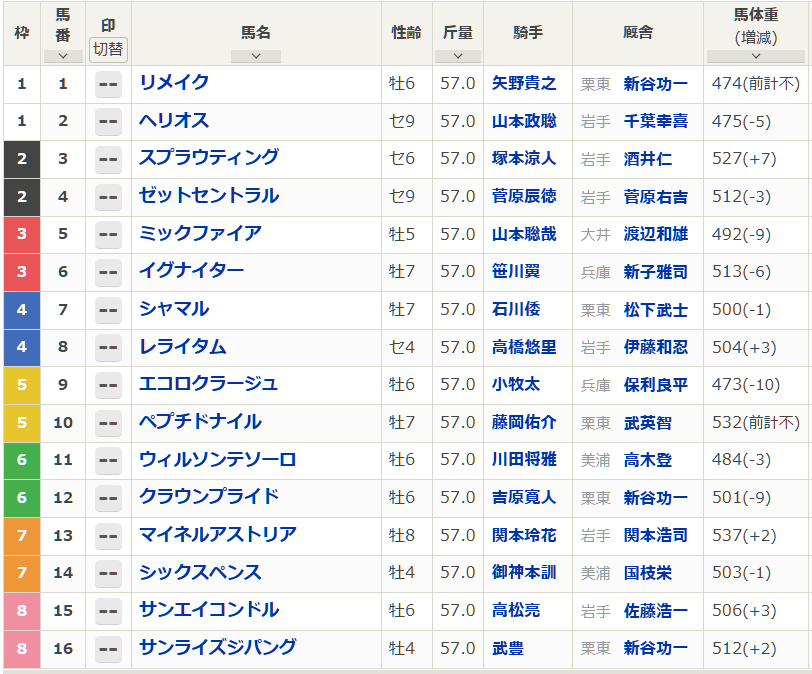
Task: Open jockey profile for 川田将雅
Action: click(x=524, y=460)
